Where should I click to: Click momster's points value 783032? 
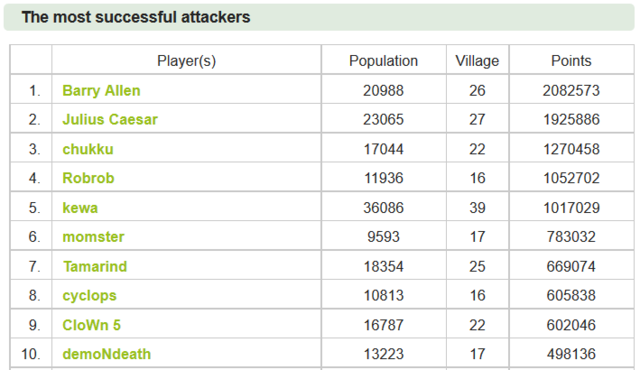pos(571,237)
